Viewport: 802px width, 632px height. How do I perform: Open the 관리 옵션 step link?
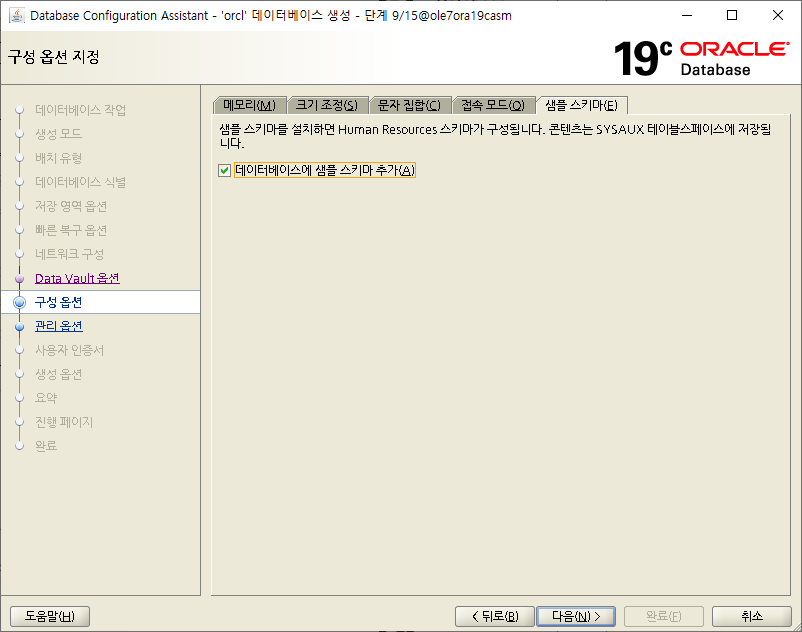59,326
